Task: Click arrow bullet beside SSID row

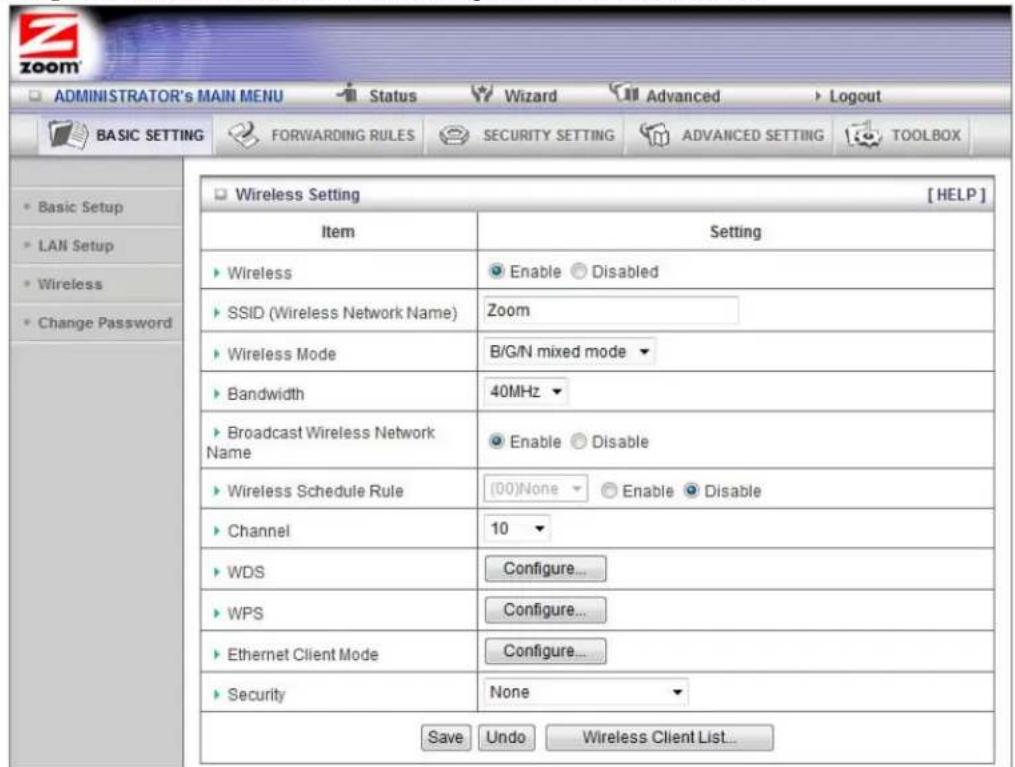Action: (217, 313)
